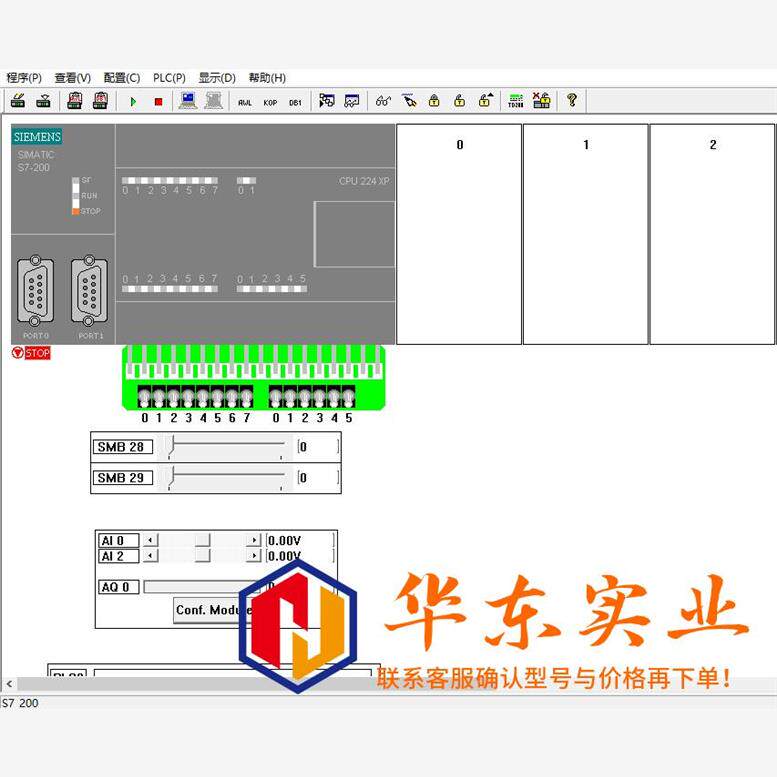Click the AI 0 voltage value field
Viewport: 777px width, 777px height.
click(300, 540)
